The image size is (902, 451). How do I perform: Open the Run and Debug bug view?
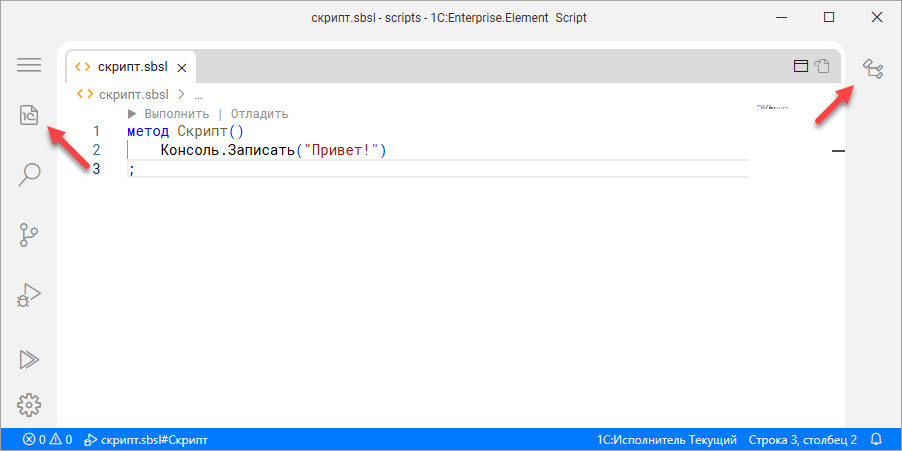pos(29,296)
